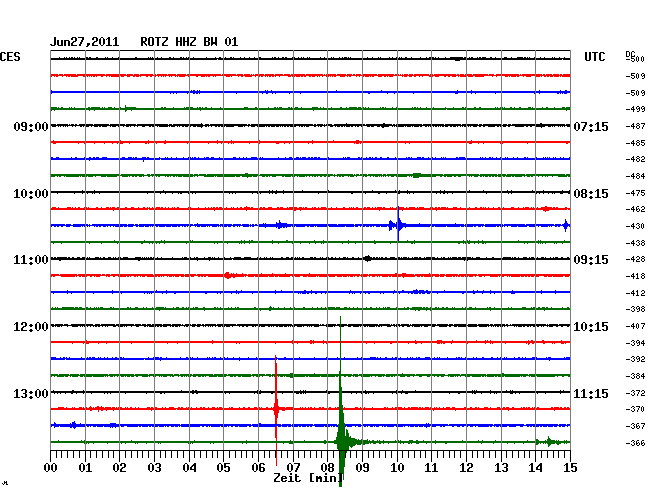Click the DC offset value -372
Viewport: 650px width, 494px height.
635,393
